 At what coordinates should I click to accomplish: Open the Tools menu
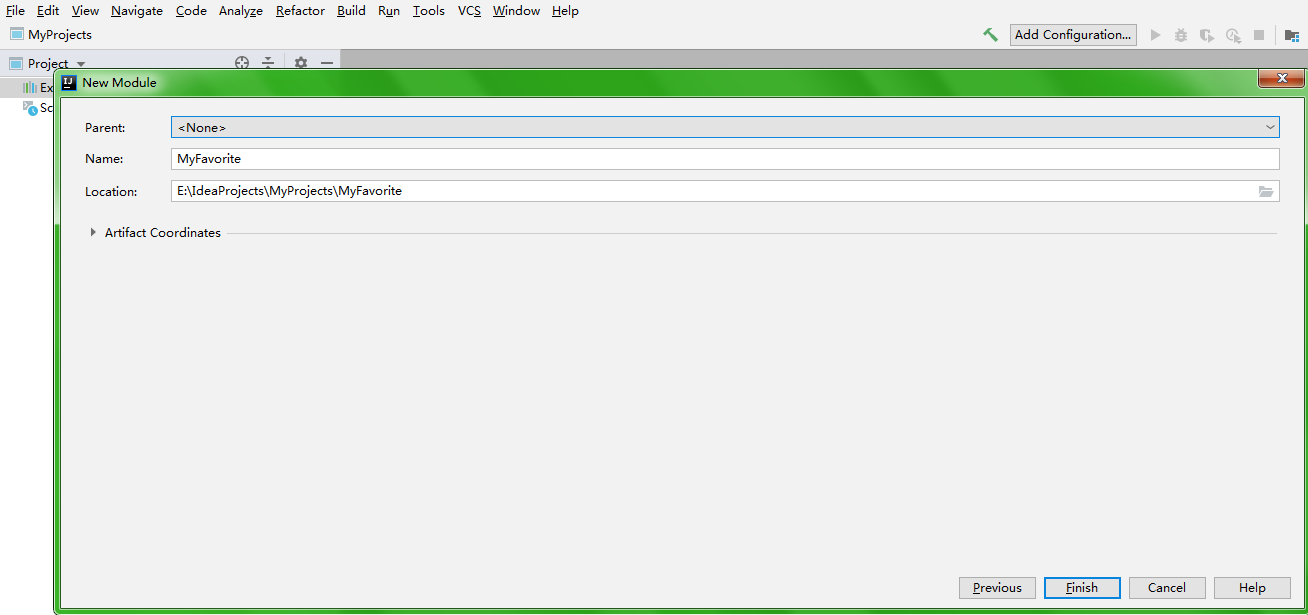429,11
